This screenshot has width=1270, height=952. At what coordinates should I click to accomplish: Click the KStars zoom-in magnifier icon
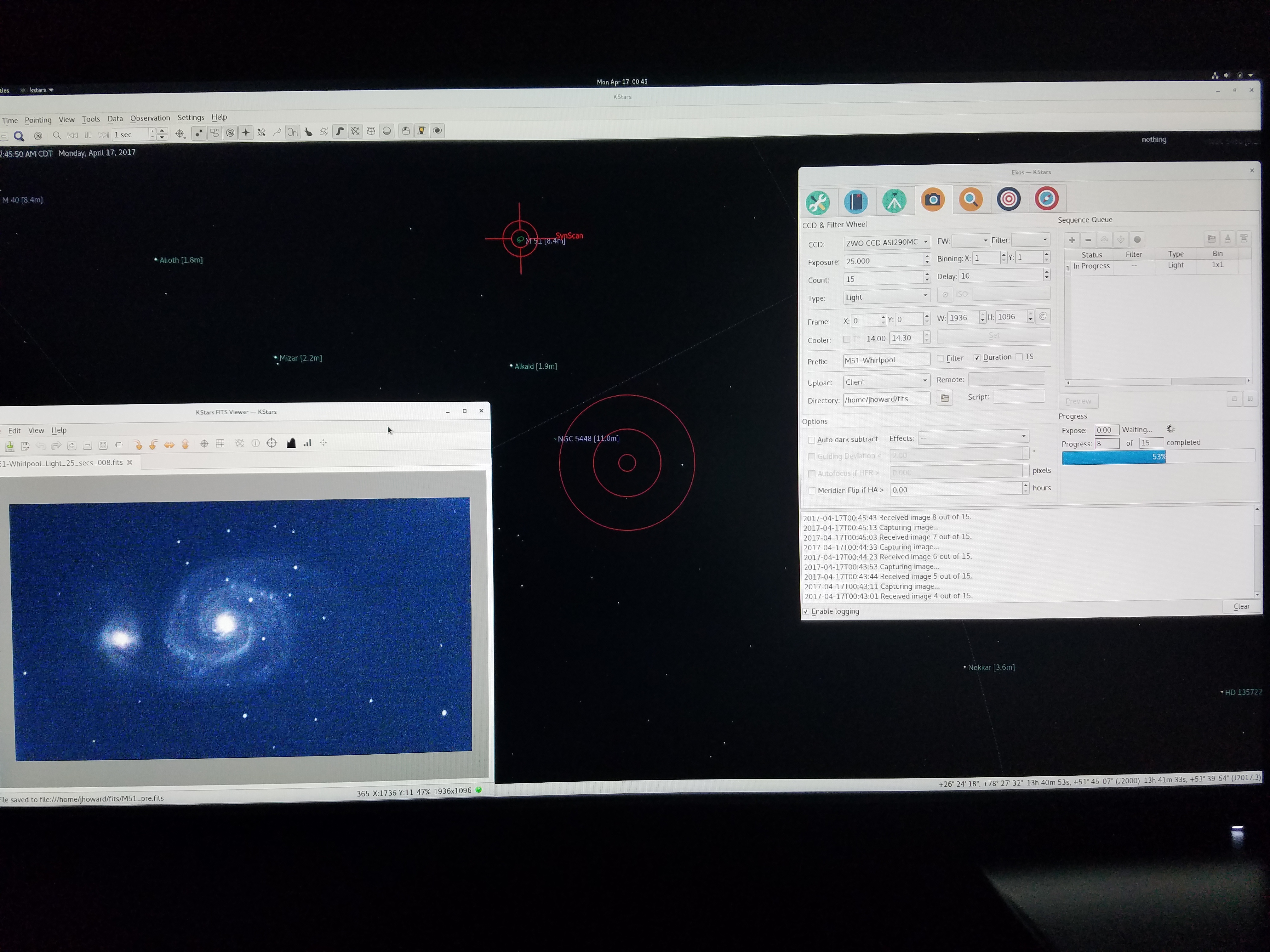pyautogui.click(x=19, y=136)
